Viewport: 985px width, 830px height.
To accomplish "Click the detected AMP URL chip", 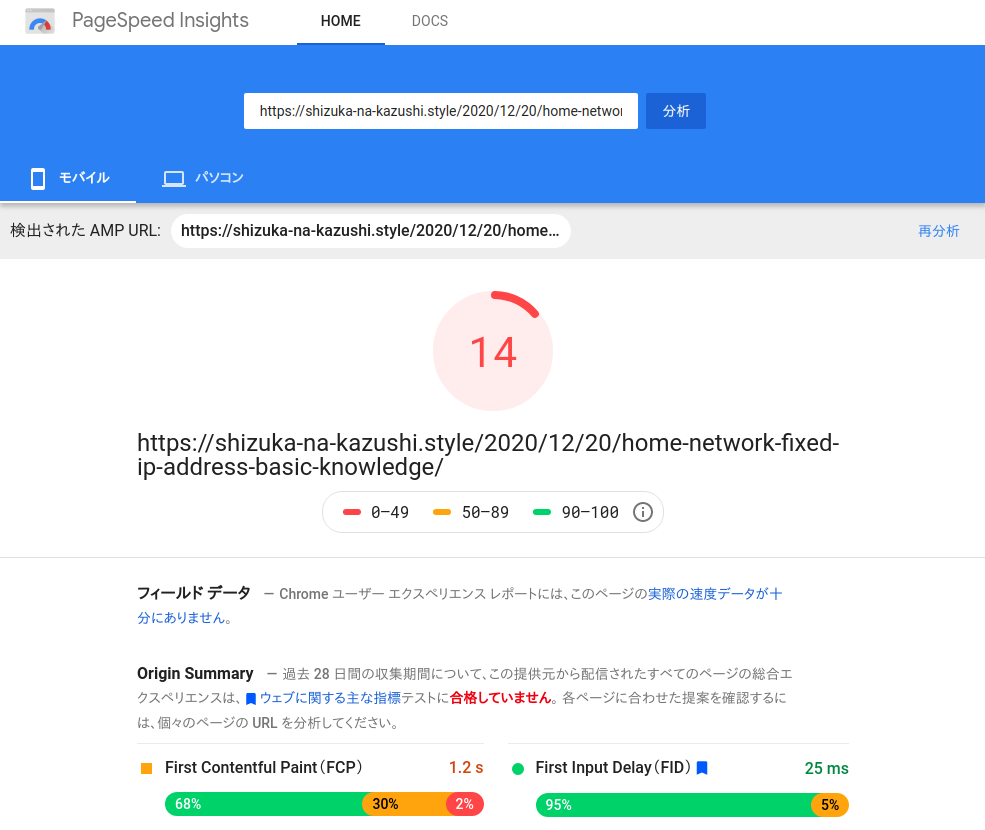I will click(371, 231).
